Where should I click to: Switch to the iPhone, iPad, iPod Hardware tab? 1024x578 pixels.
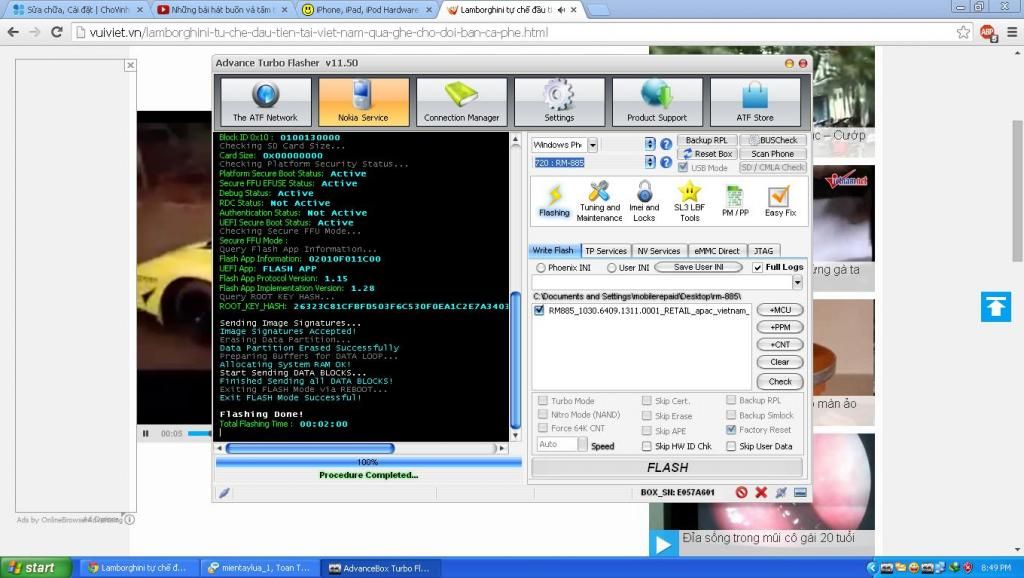[368, 10]
